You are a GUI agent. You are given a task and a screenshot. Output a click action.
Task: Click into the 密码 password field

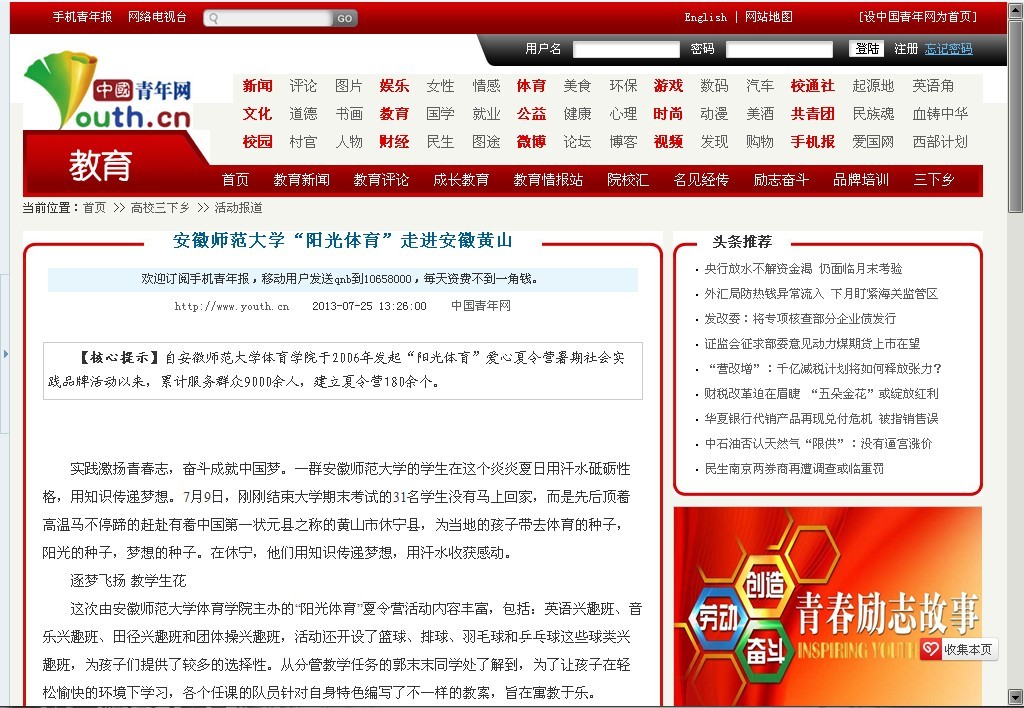779,49
